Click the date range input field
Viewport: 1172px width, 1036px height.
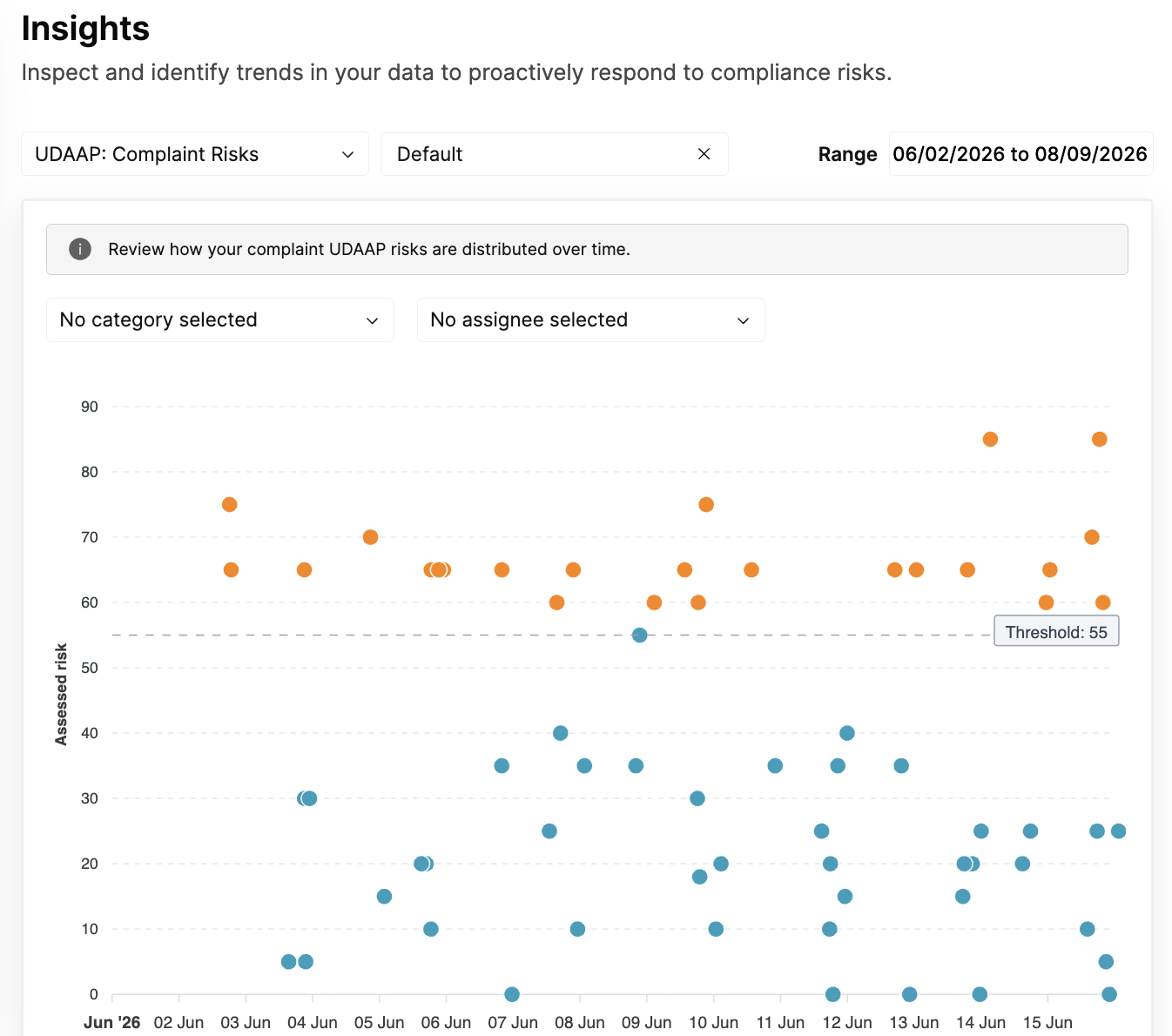tap(1020, 154)
